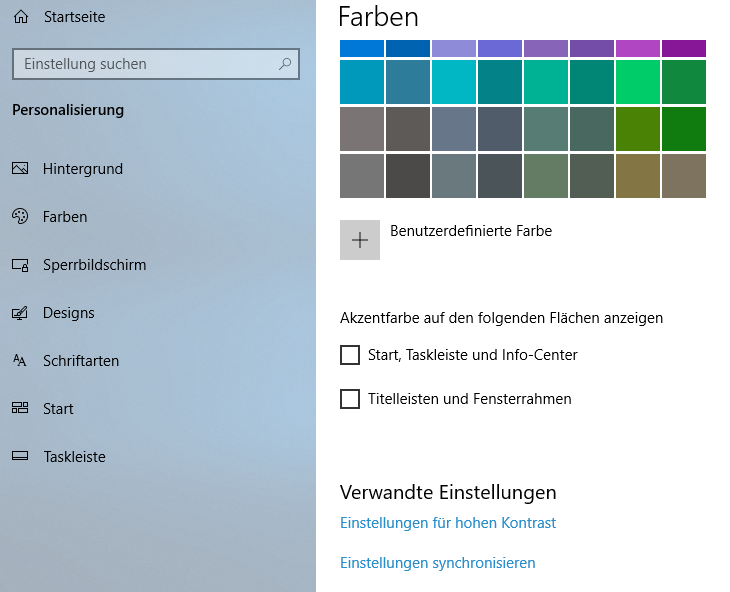
Task: Click the Designs brush icon
Action: tap(20, 313)
